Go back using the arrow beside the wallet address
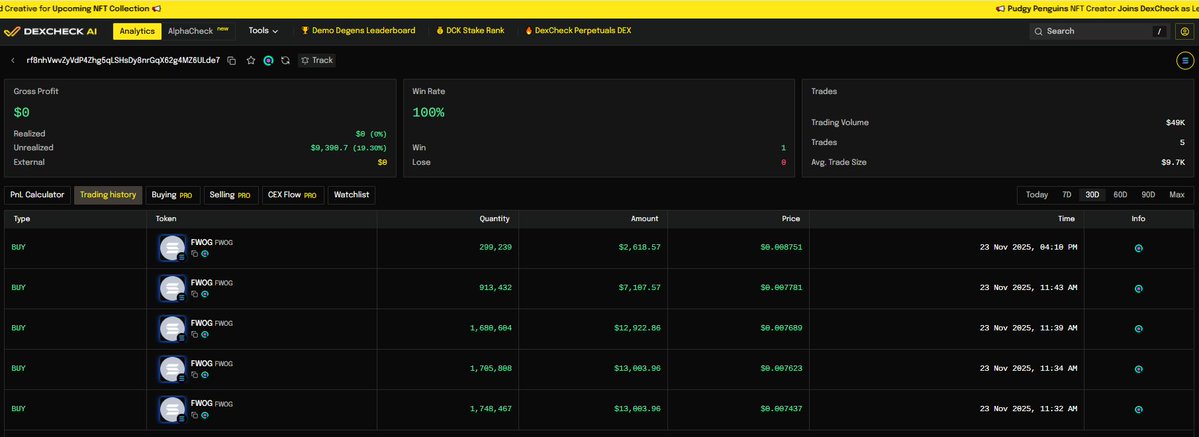This screenshot has height=437, width=1199. click(12, 60)
